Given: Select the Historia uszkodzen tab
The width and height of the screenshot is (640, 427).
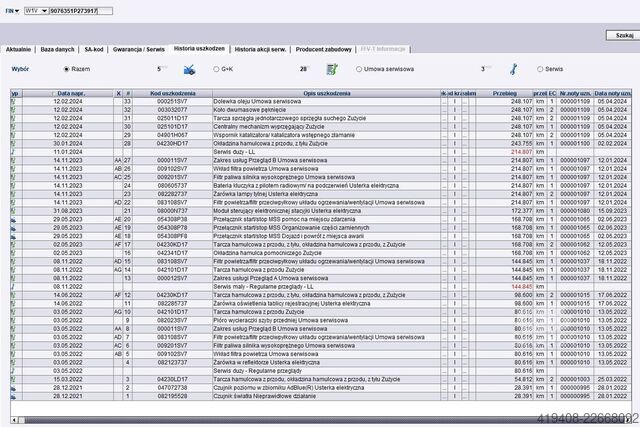Looking at the screenshot, I should (199, 49).
